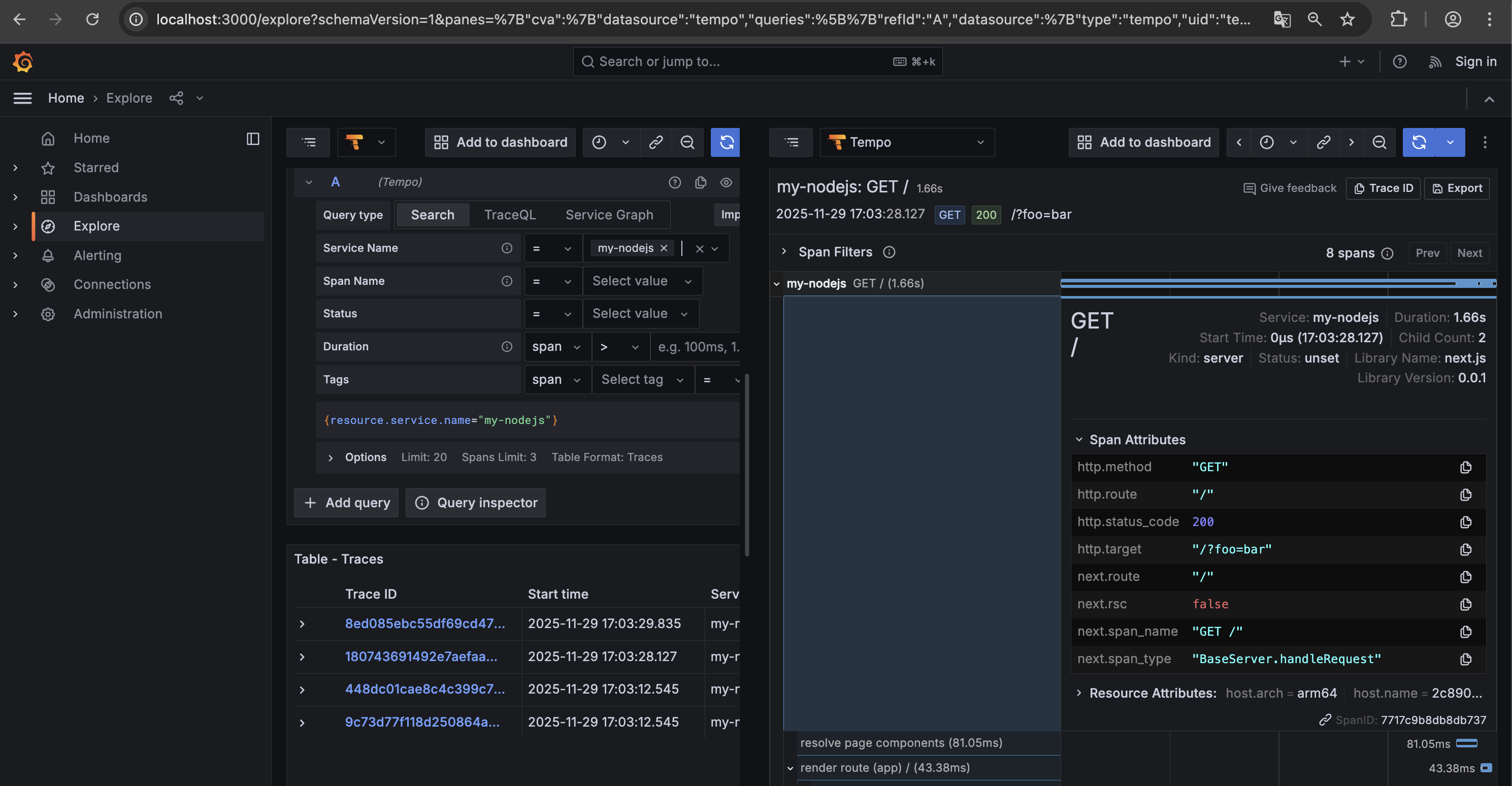
Task: Click the trace minimap timeline bar
Action: point(1277,283)
